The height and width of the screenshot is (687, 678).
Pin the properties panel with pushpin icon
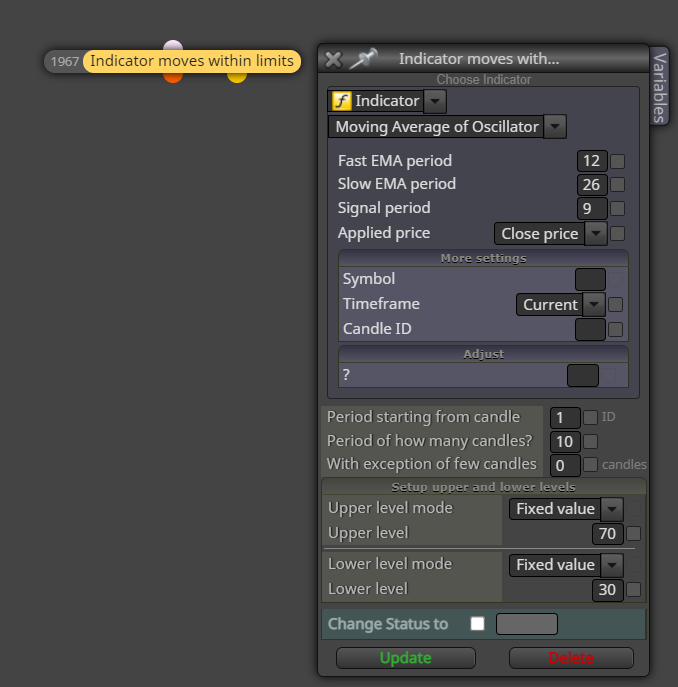(x=363, y=59)
